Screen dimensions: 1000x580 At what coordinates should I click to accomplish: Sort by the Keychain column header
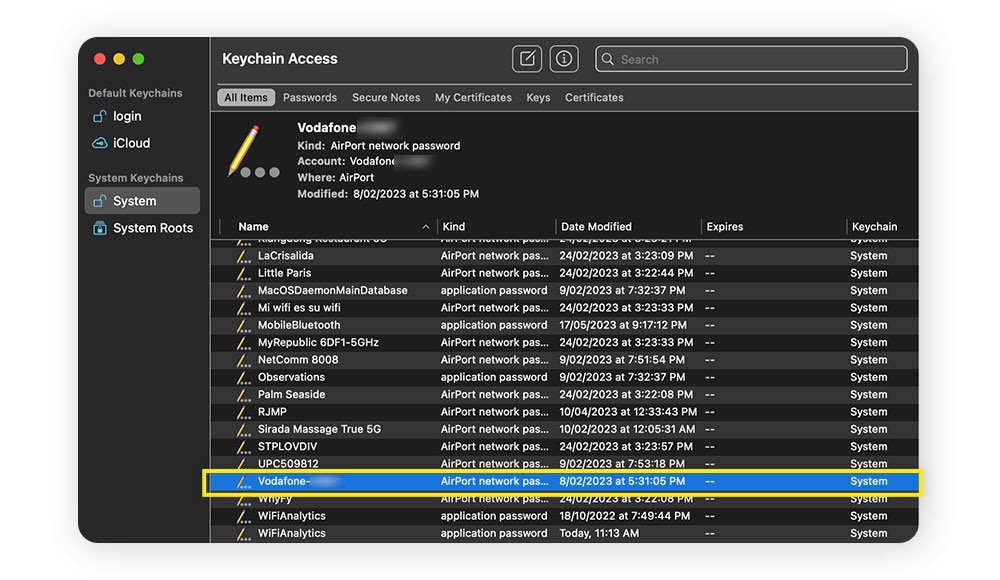click(x=874, y=227)
